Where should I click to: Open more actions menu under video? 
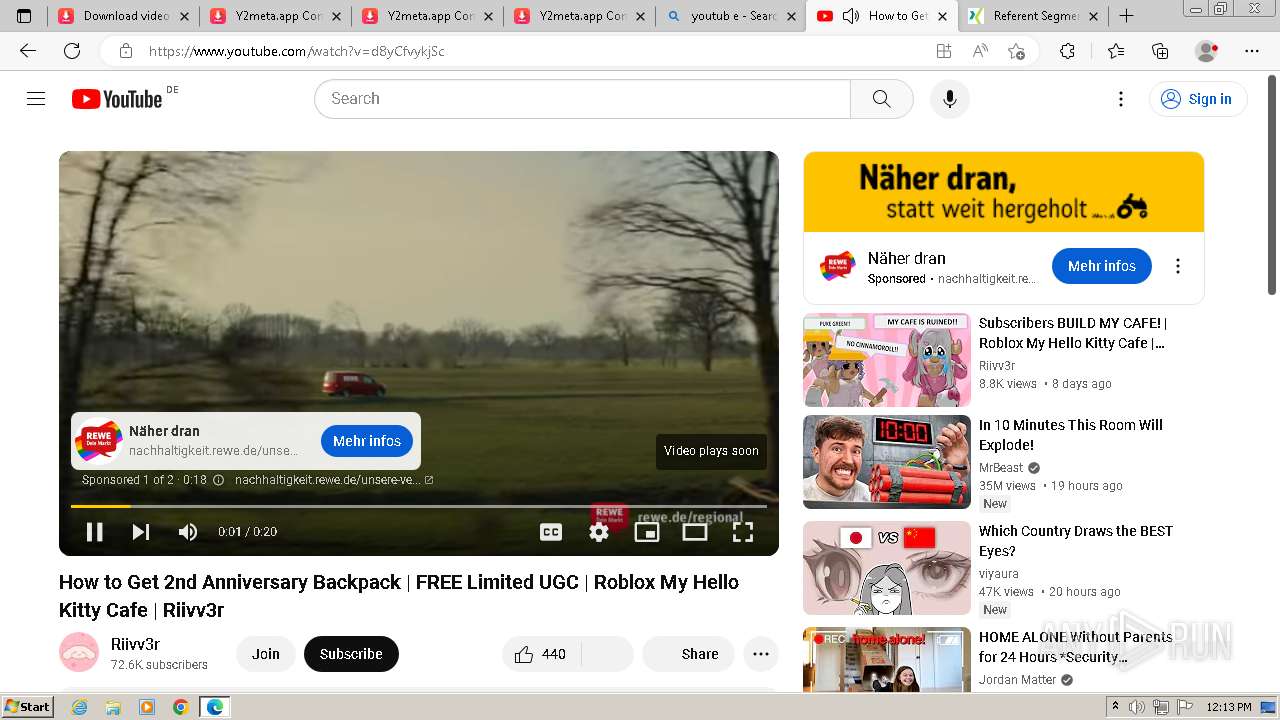point(761,654)
